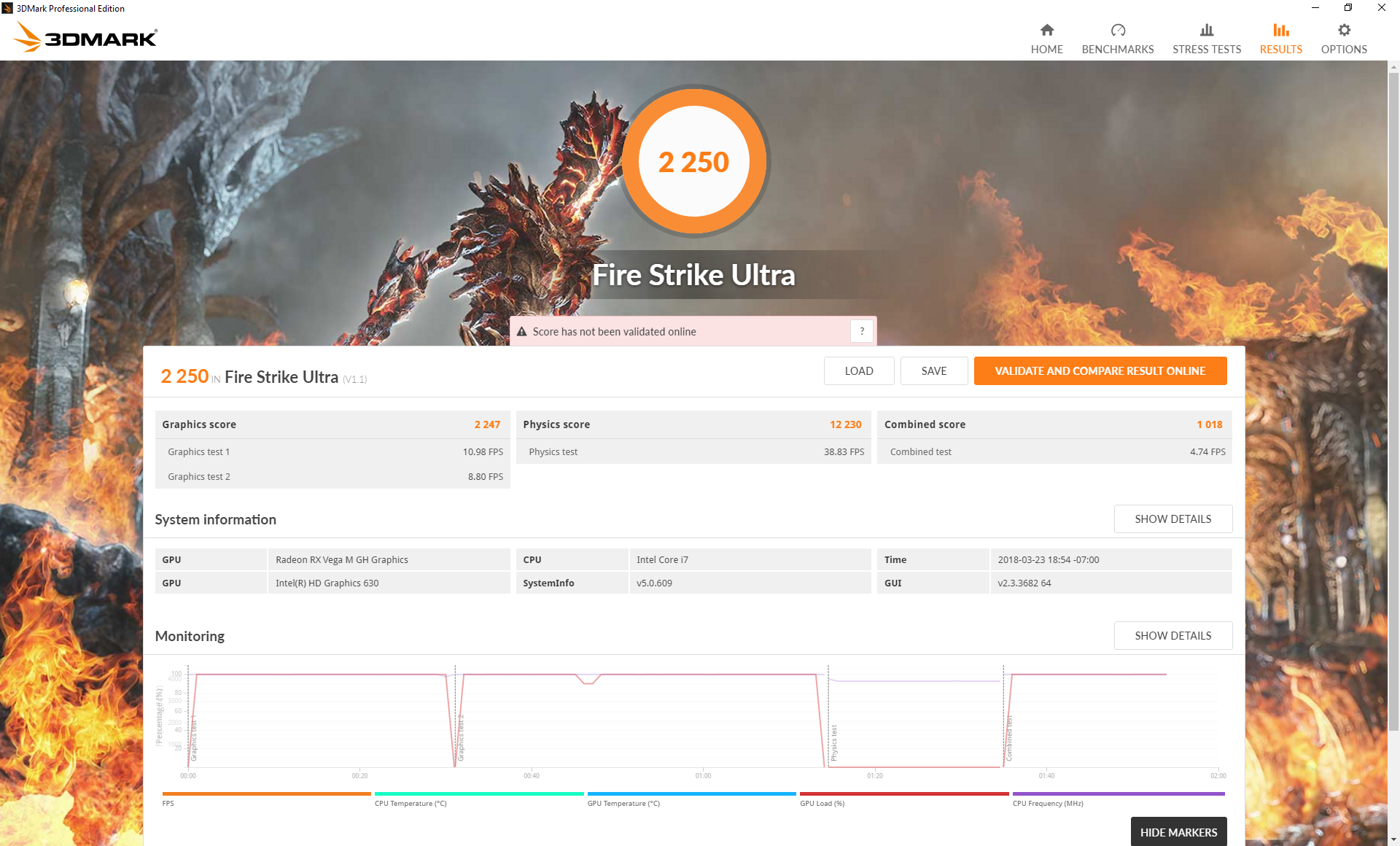This screenshot has width=1400, height=846.
Task: Toggle the FPS legend line
Action: pyautogui.click(x=266, y=793)
